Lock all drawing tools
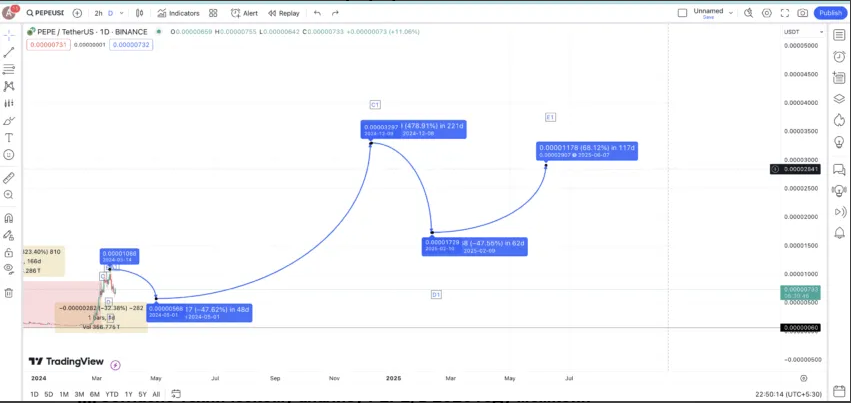 point(9,253)
